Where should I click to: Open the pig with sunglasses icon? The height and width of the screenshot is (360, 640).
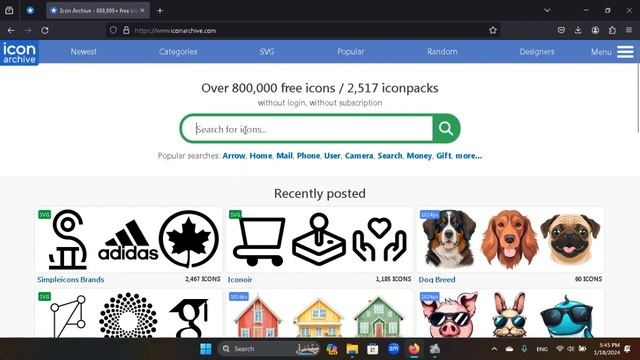pyautogui.click(x=449, y=314)
